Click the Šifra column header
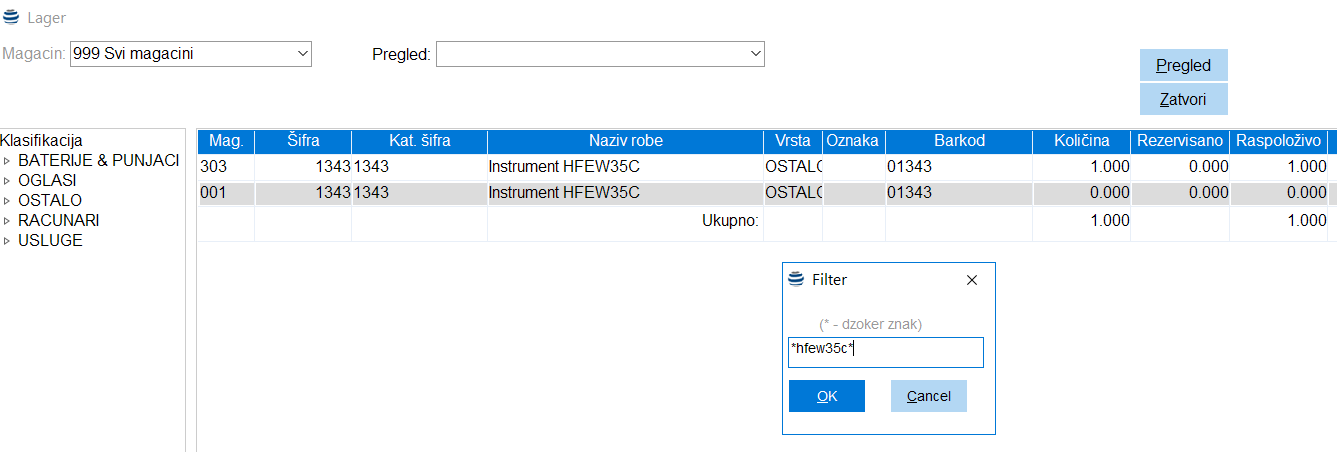Image resolution: width=1337 pixels, height=452 pixels. [303, 141]
